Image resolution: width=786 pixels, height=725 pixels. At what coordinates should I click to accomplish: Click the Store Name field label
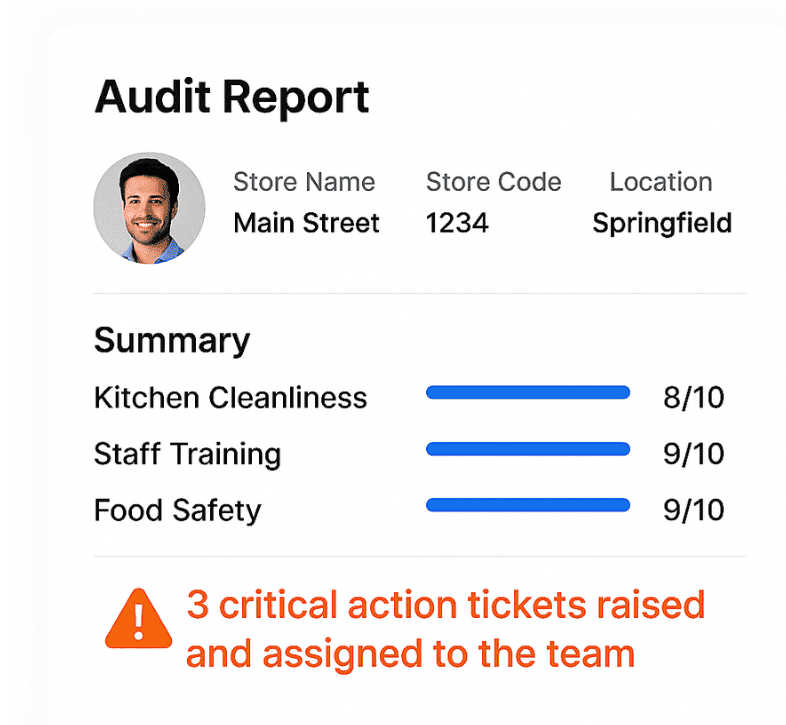(304, 182)
